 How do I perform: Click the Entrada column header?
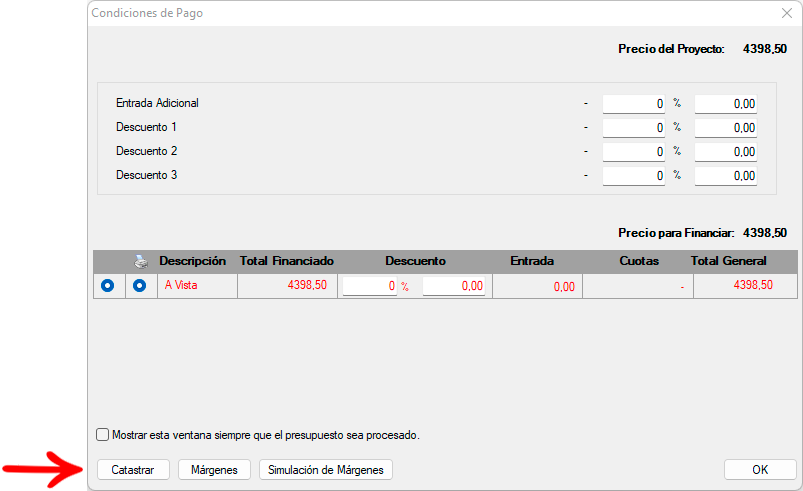pos(532,261)
